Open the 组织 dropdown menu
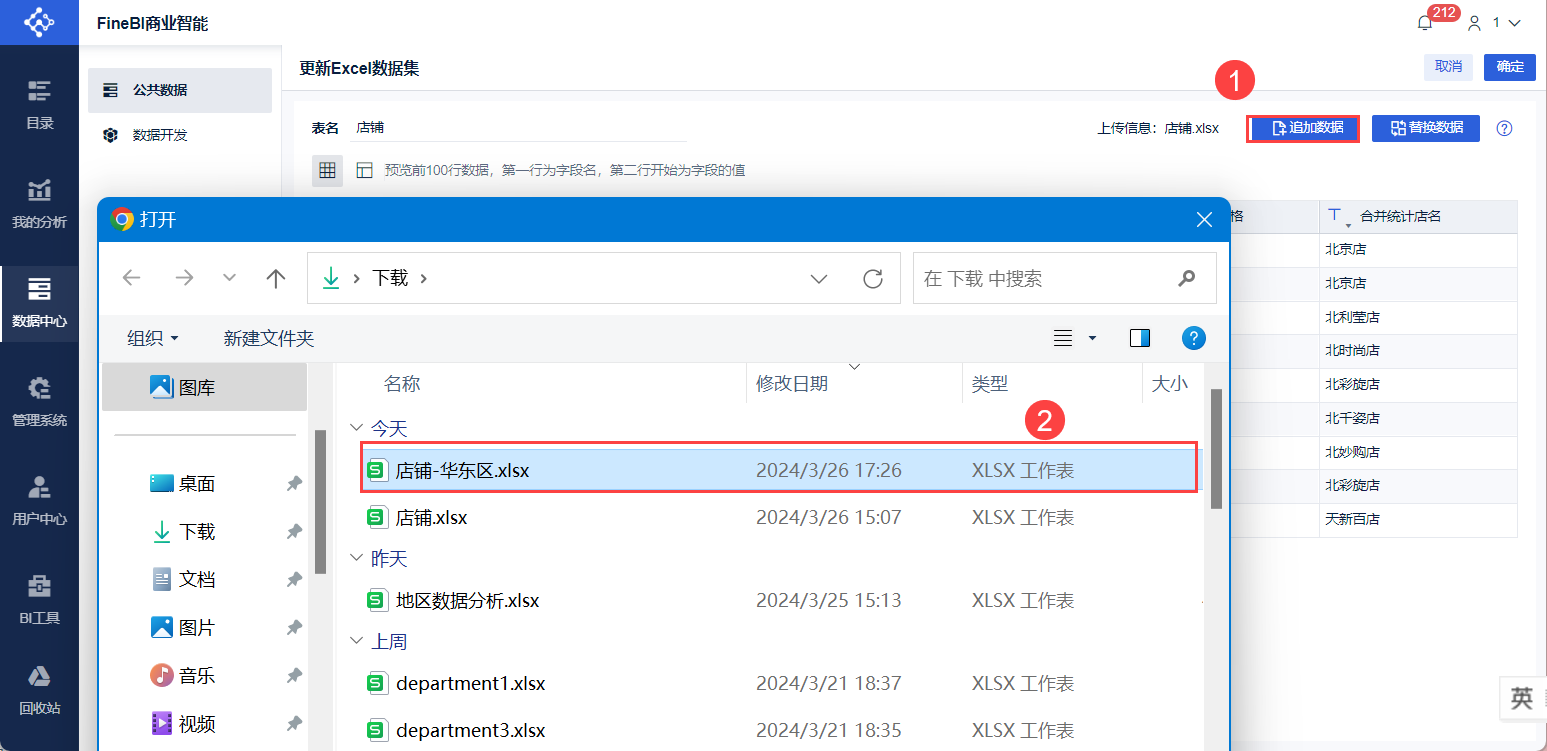The height and width of the screenshot is (751, 1547). (x=153, y=339)
